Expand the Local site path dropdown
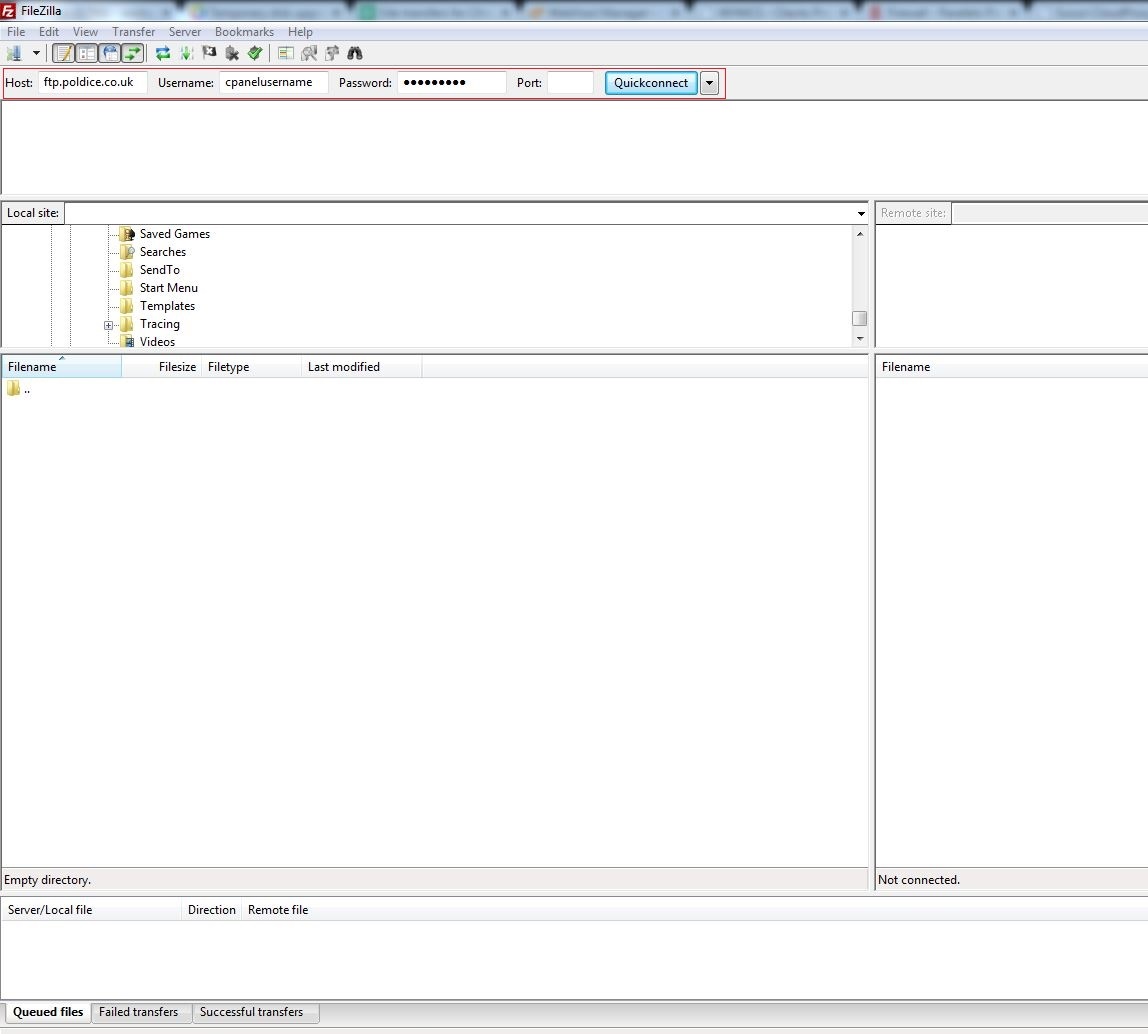Image resolution: width=1148 pixels, height=1034 pixels. pos(861,213)
